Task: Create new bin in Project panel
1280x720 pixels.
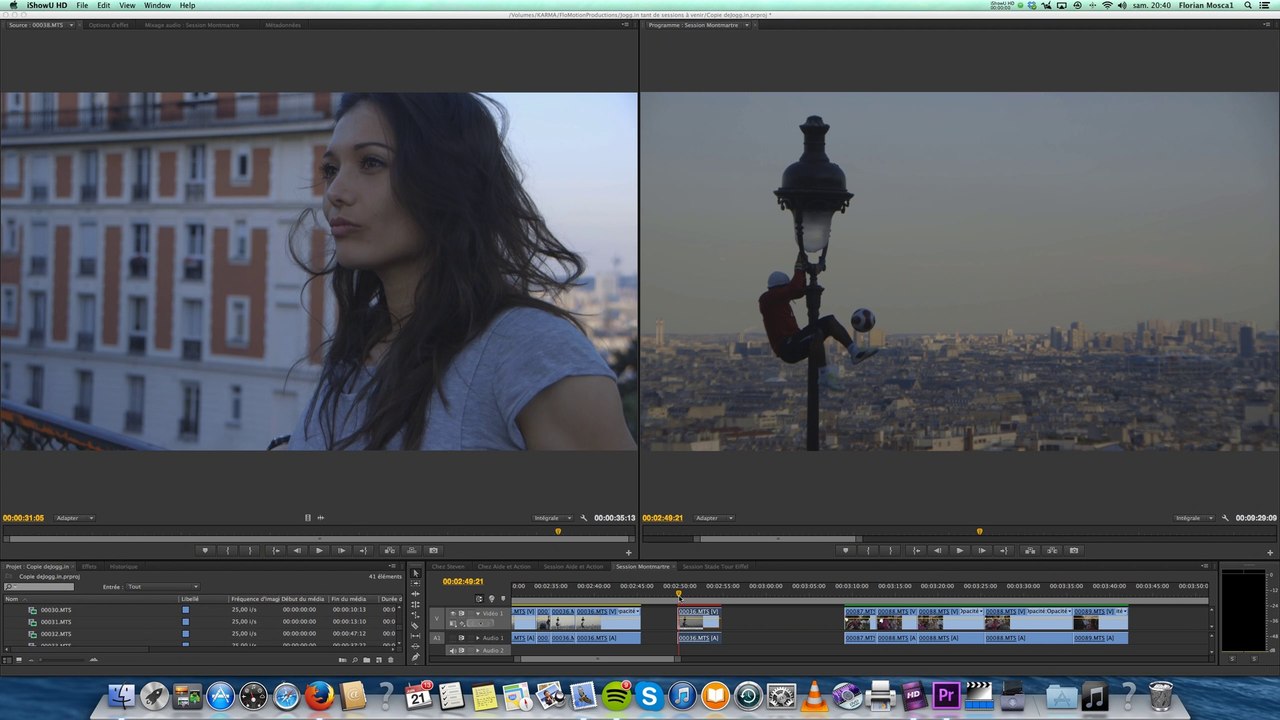Action: click(x=366, y=660)
